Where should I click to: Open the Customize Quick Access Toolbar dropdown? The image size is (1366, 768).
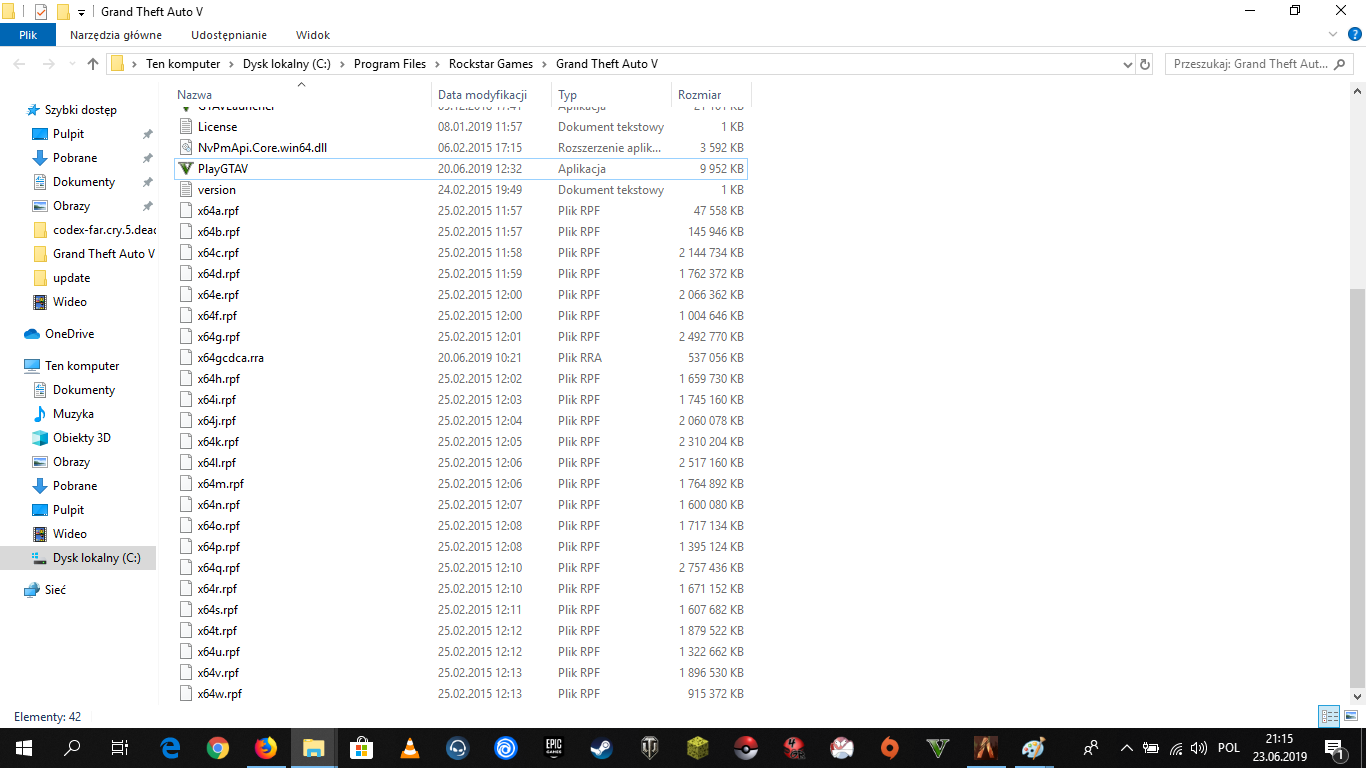pyautogui.click(x=81, y=12)
